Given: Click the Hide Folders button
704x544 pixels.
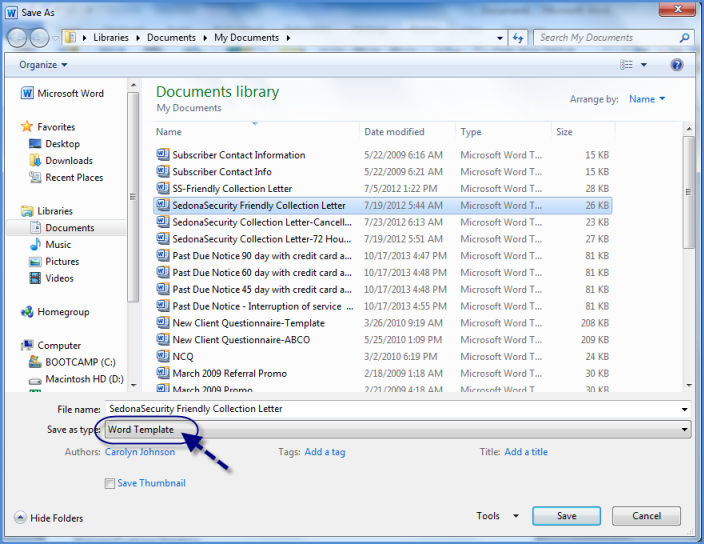Looking at the screenshot, I should 49,518.
